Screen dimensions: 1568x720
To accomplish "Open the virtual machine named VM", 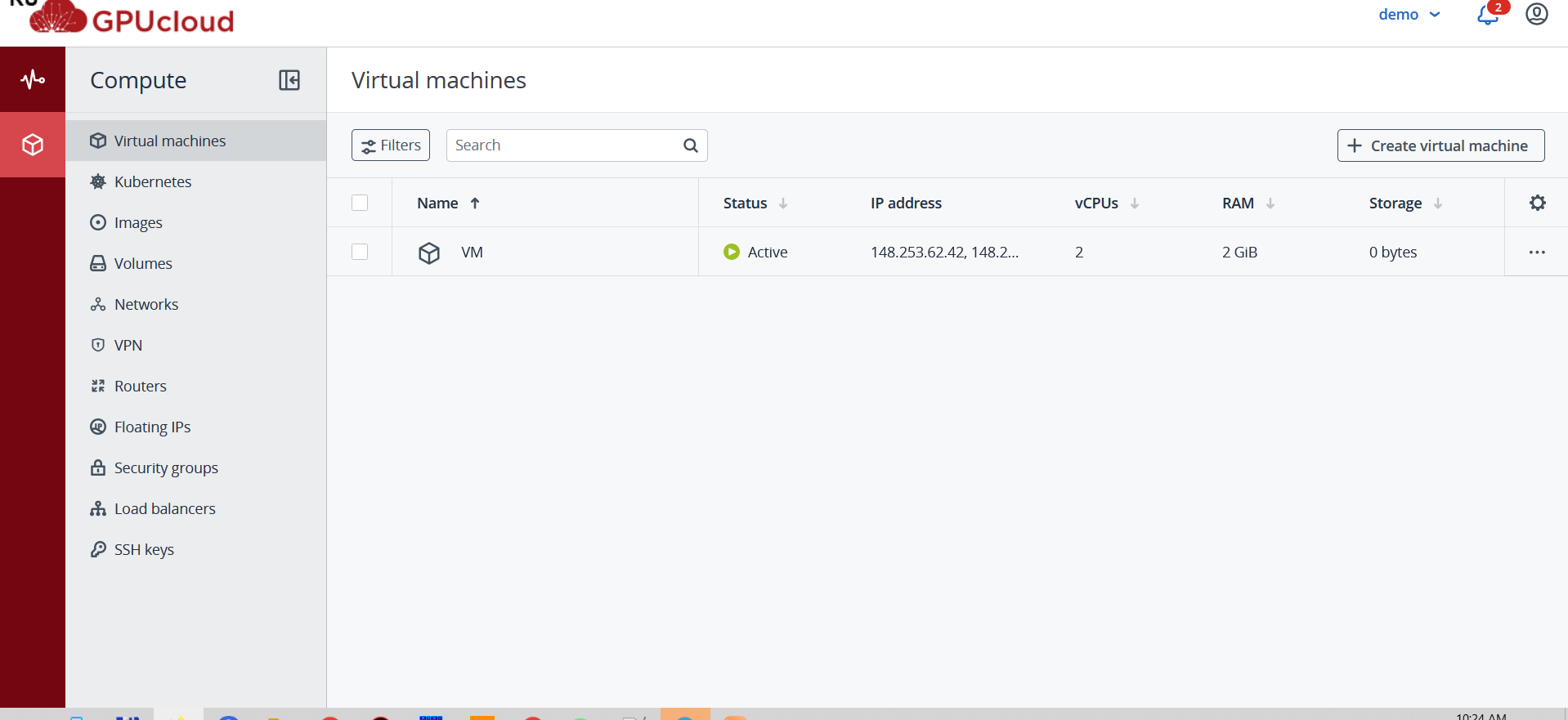I will point(472,252).
